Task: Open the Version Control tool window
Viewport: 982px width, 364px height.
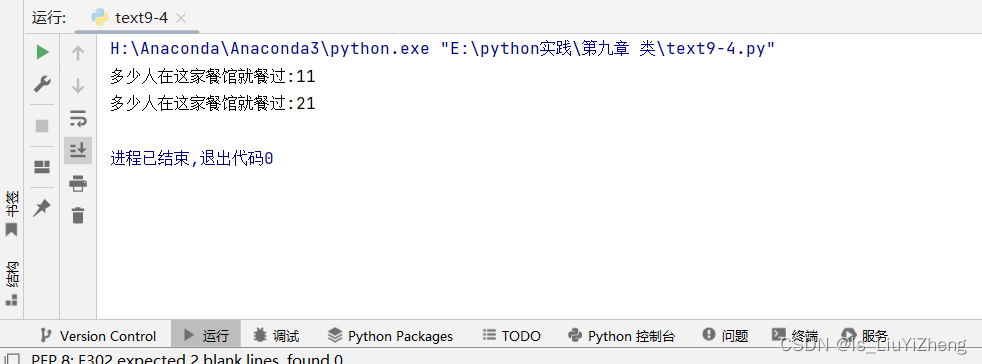Action: [x=98, y=336]
